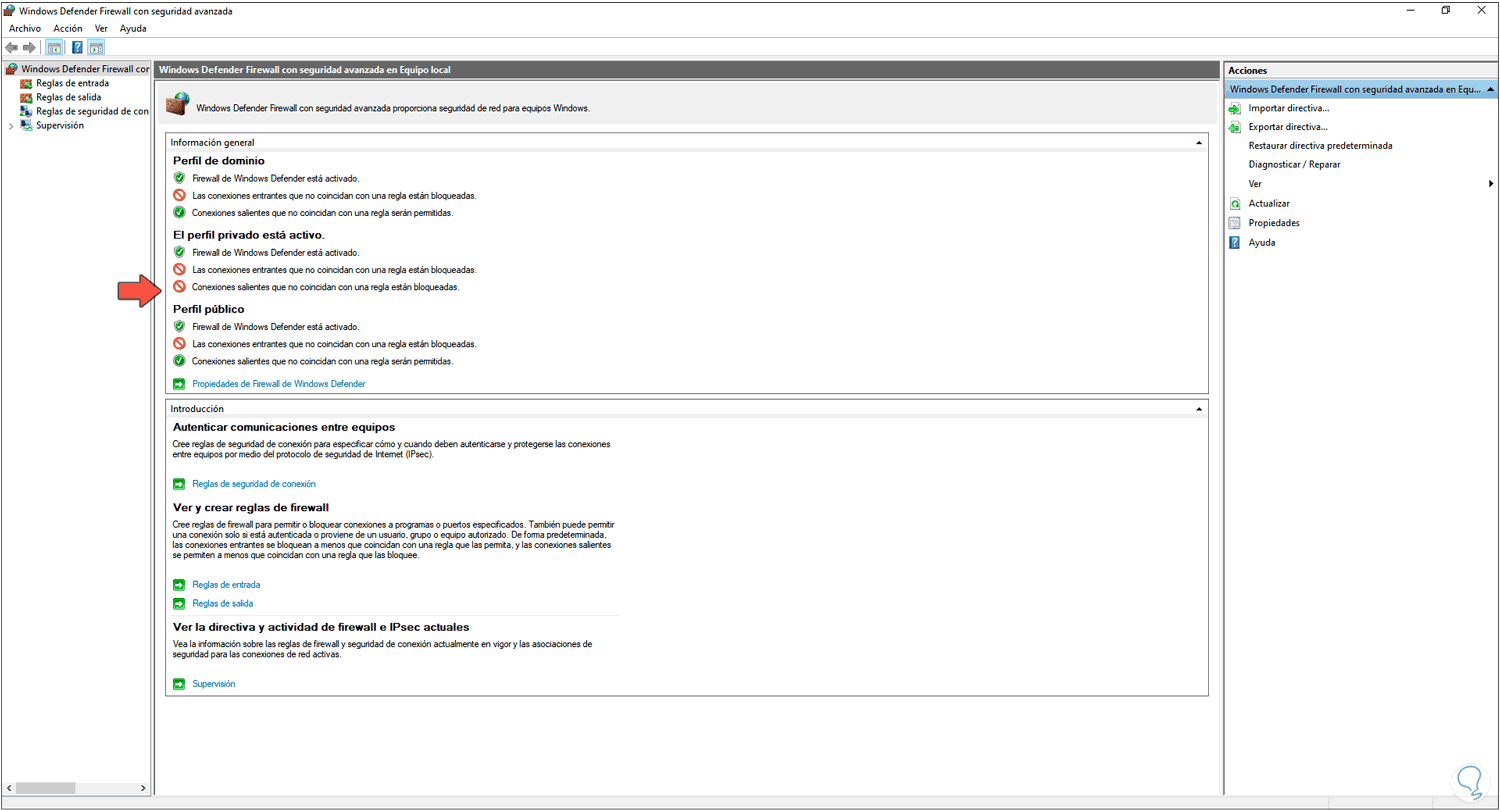The width and height of the screenshot is (1500, 810).
Task: Follow the Reglas de entrada link in Introducción
Action: tap(226, 585)
